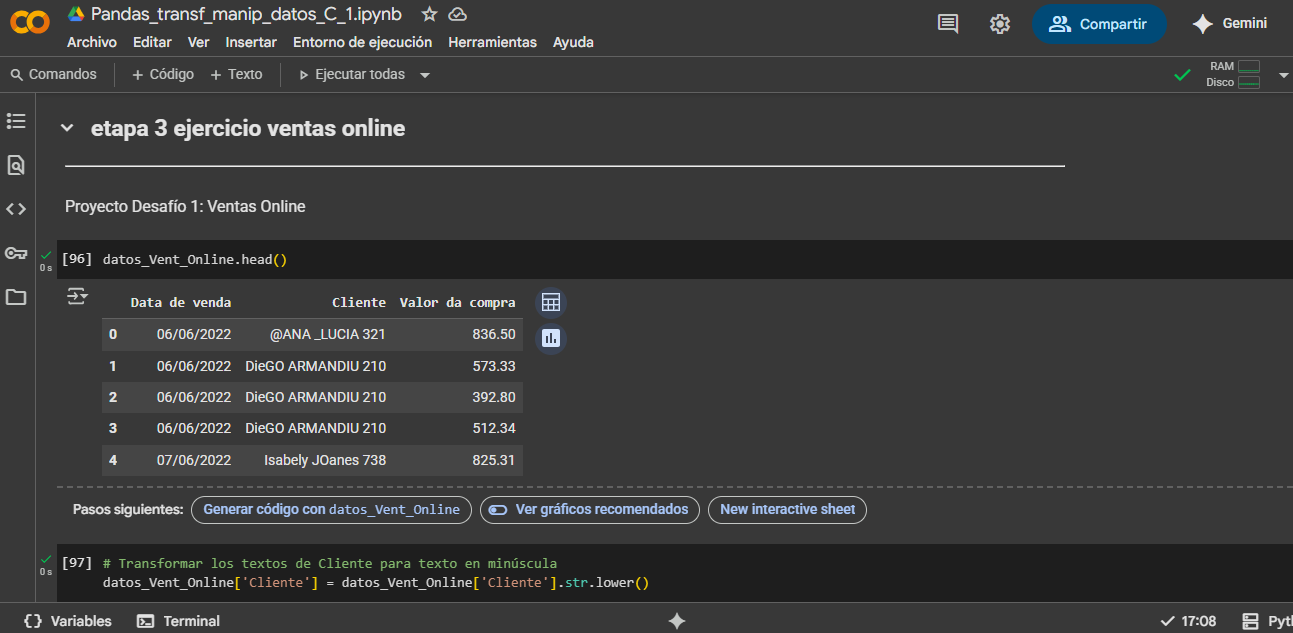
Task: Click the run indicator of cell 96
Action: click(x=46, y=259)
